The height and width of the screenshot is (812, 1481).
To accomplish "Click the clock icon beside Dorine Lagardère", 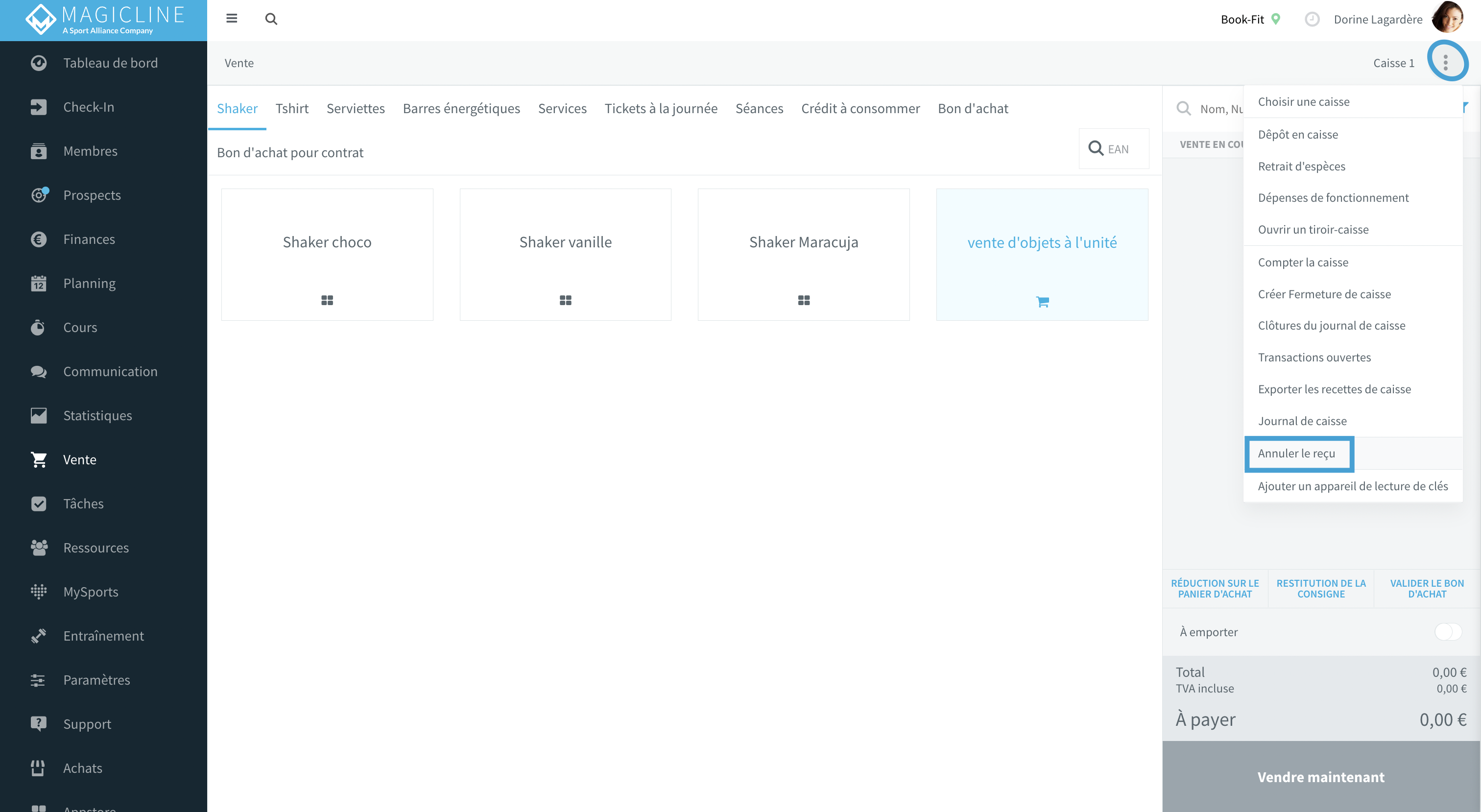I will click(1312, 19).
